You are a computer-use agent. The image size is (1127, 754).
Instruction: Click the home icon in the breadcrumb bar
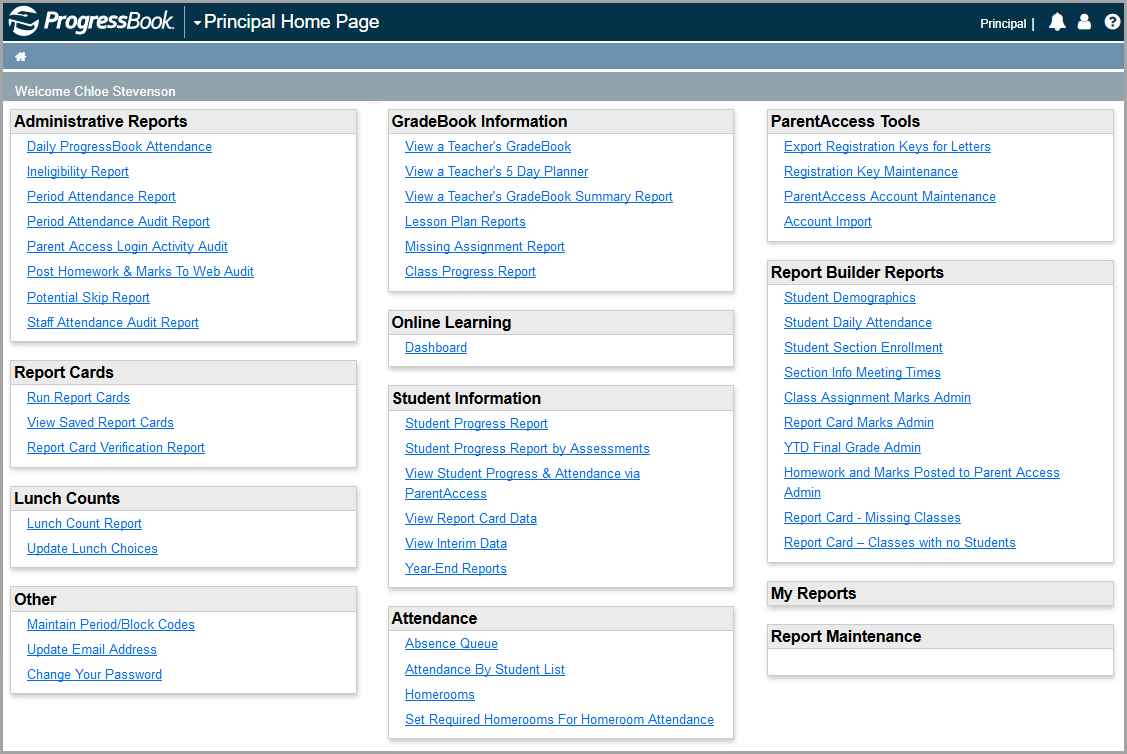[x=20, y=57]
